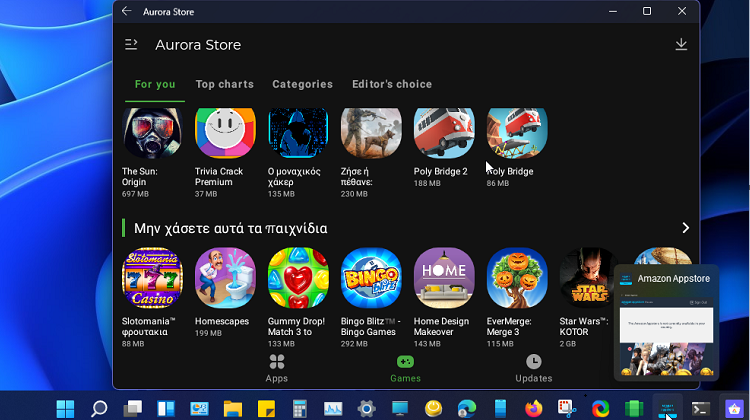Open Bingo Blitz game icon
Viewport: 750px width, 420px height.
pyautogui.click(x=371, y=278)
